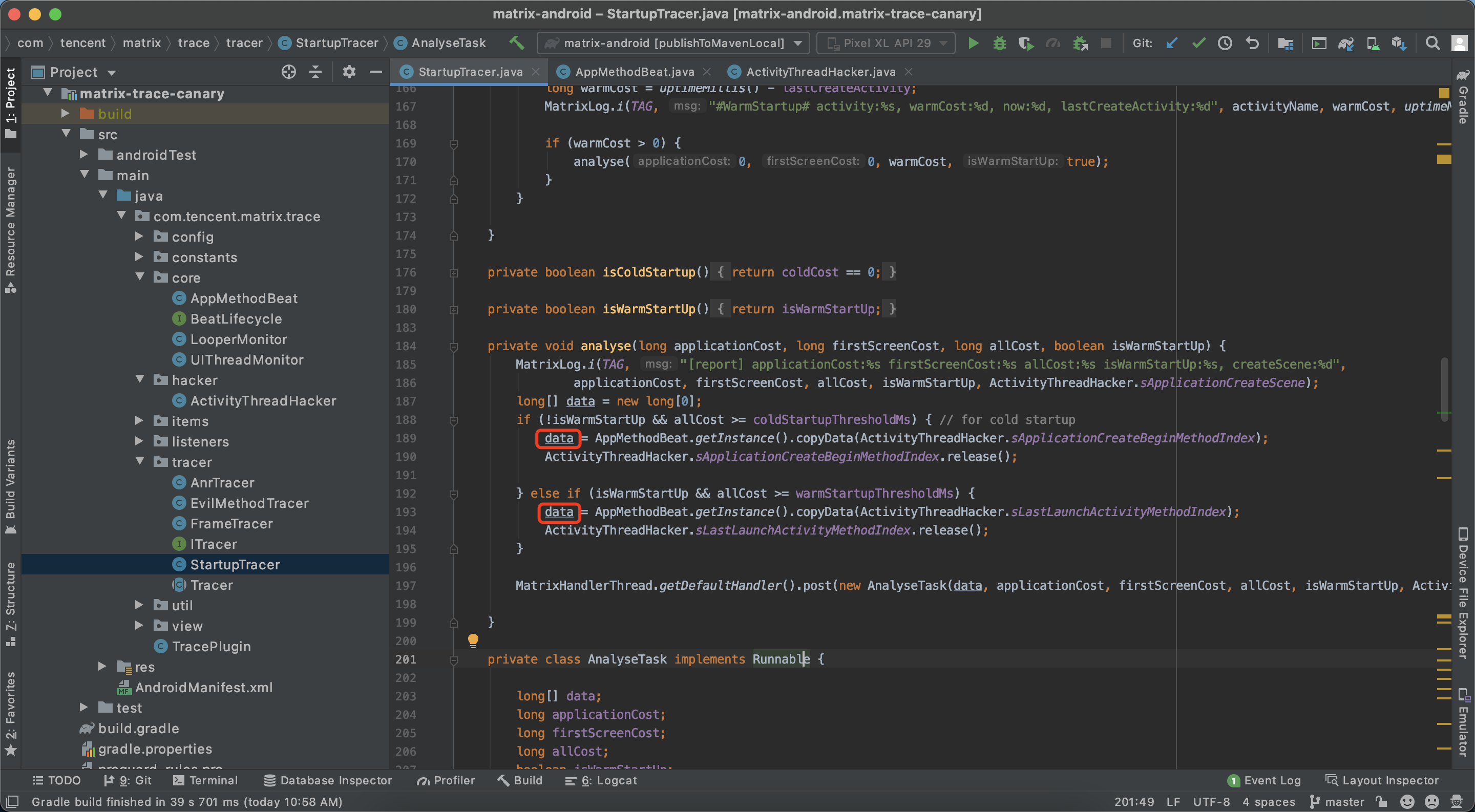Open Search Everywhere magnifier
The height and width of the screenshot is (812, 1475).
click(1432, 43)
